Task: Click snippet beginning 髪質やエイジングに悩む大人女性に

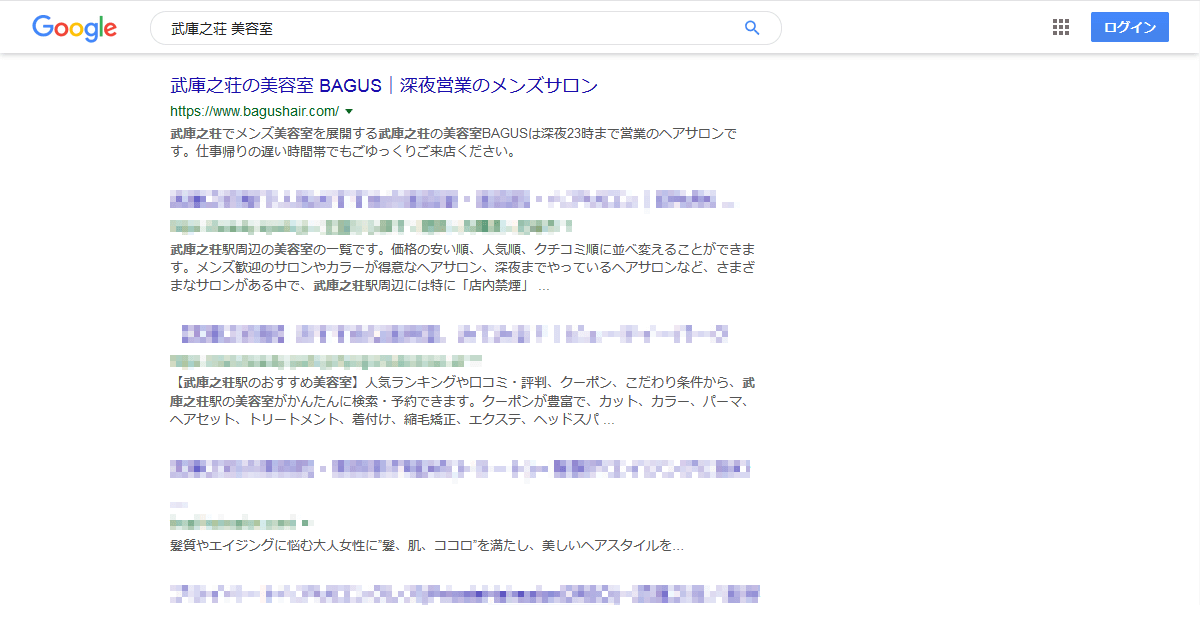Action: (x=427, y=546)
